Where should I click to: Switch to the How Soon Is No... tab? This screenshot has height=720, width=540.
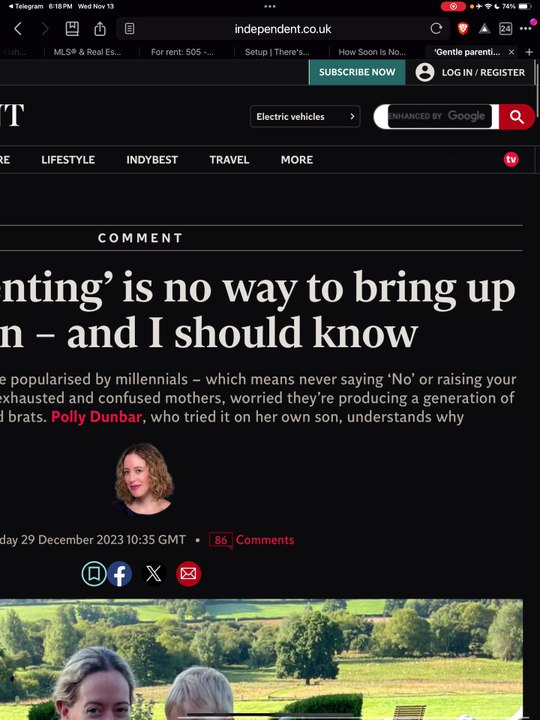point(372,52)
